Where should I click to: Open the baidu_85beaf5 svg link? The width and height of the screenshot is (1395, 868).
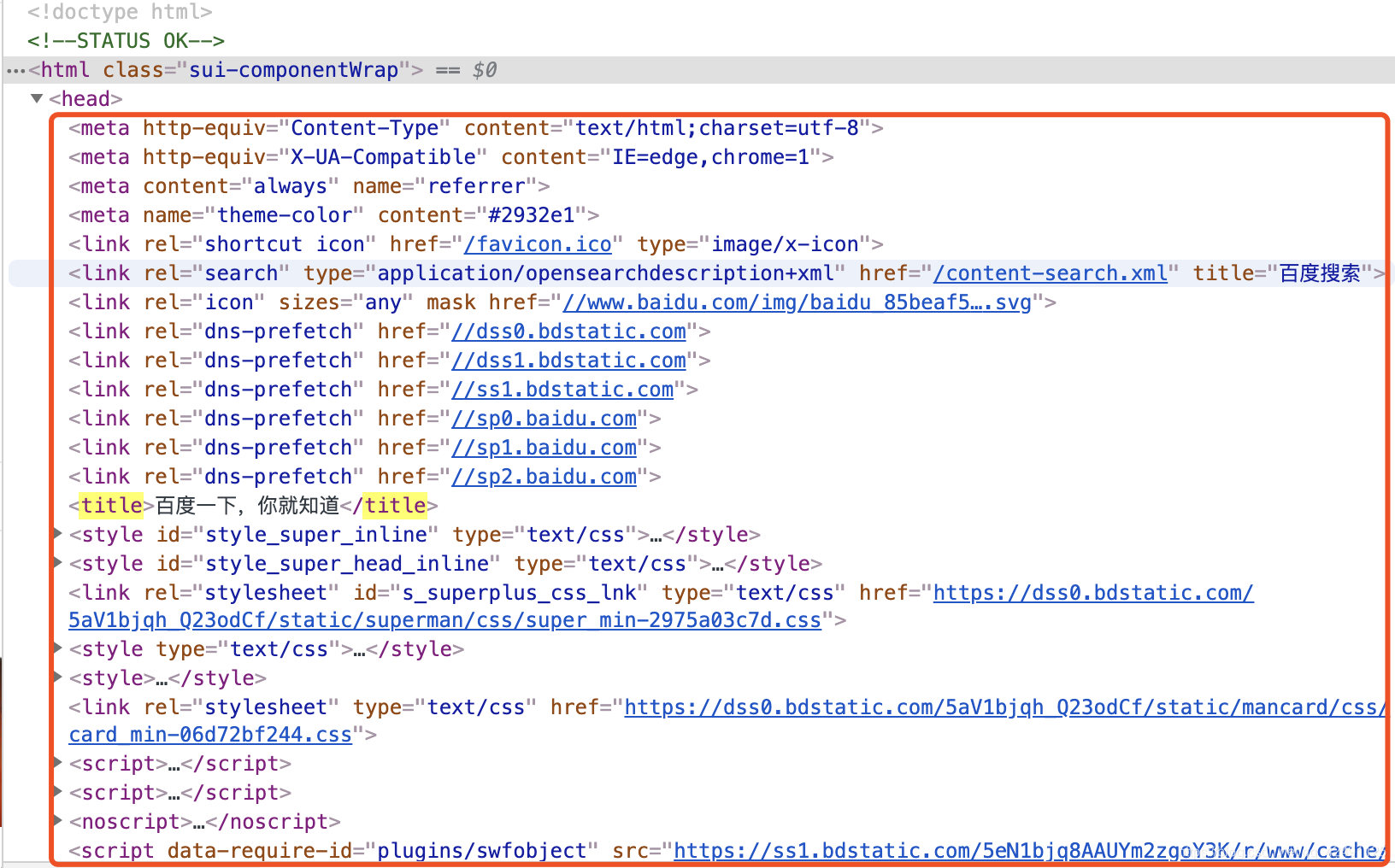coord(797,302)
